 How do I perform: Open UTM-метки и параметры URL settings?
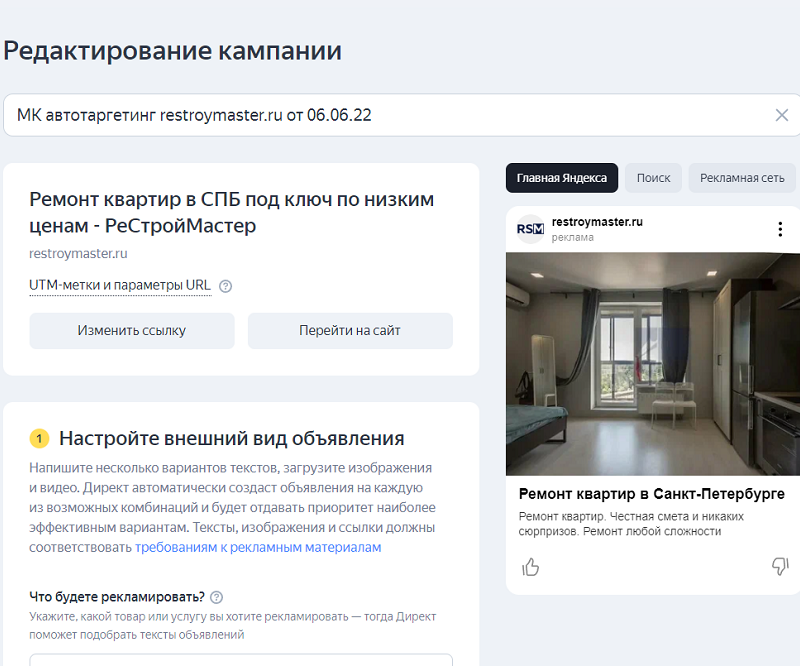pos(120,285)
